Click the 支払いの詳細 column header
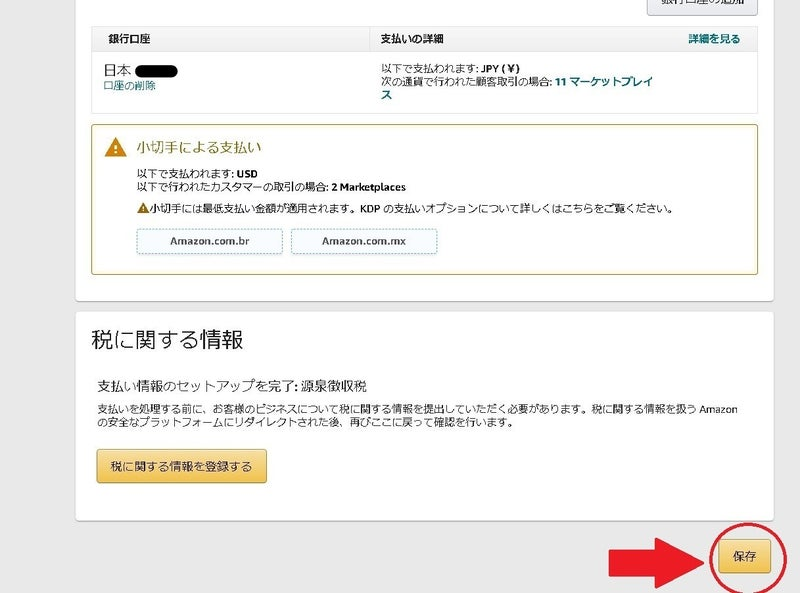The image size is (800, 593). tap(412, 39)
